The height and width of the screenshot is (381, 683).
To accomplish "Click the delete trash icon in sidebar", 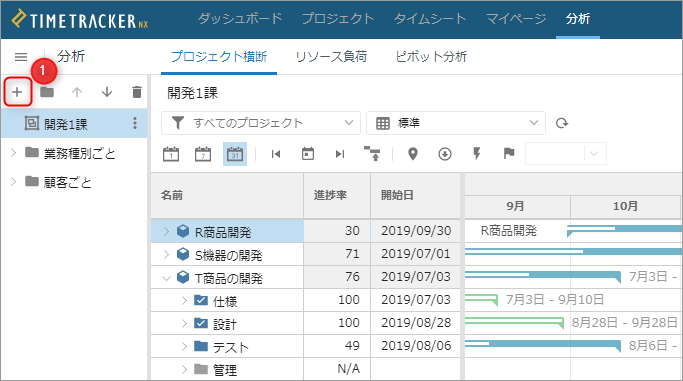I will (137, 92).
